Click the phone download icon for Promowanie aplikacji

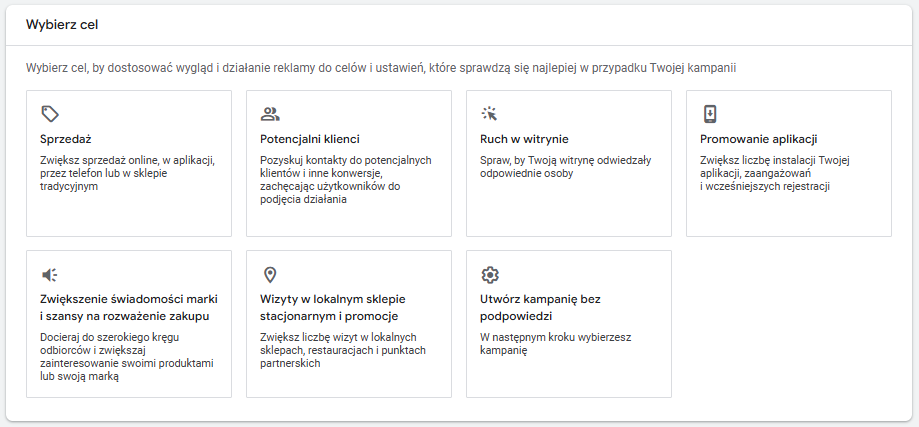click(709, 114)
